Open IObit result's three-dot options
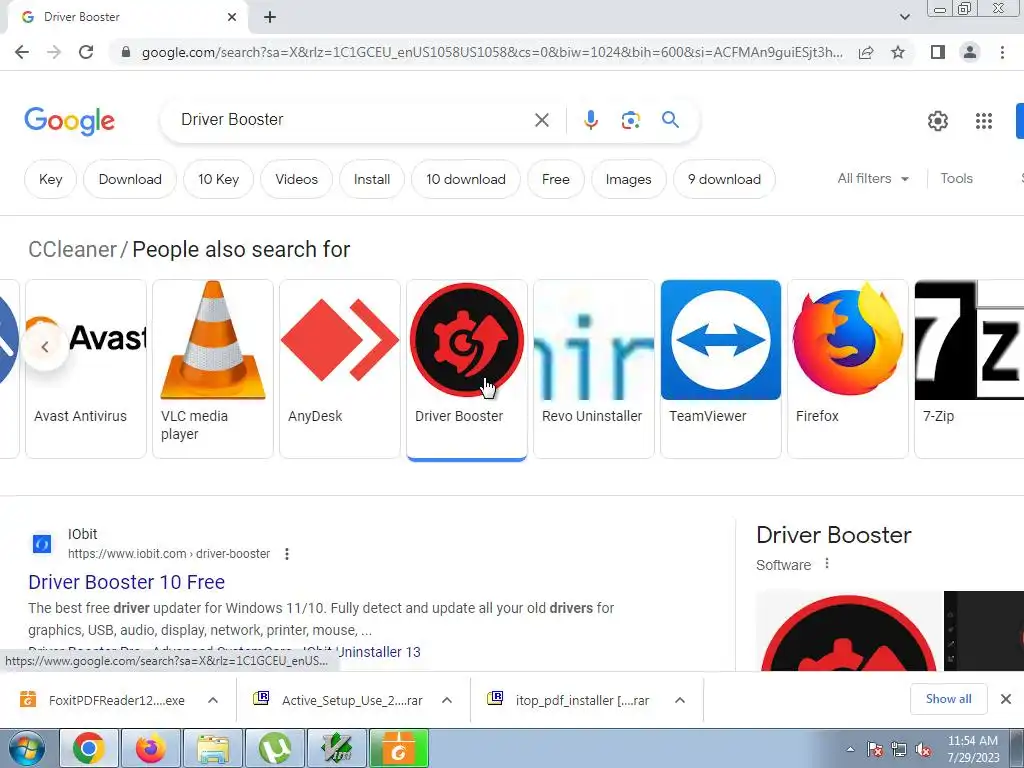 287,554
